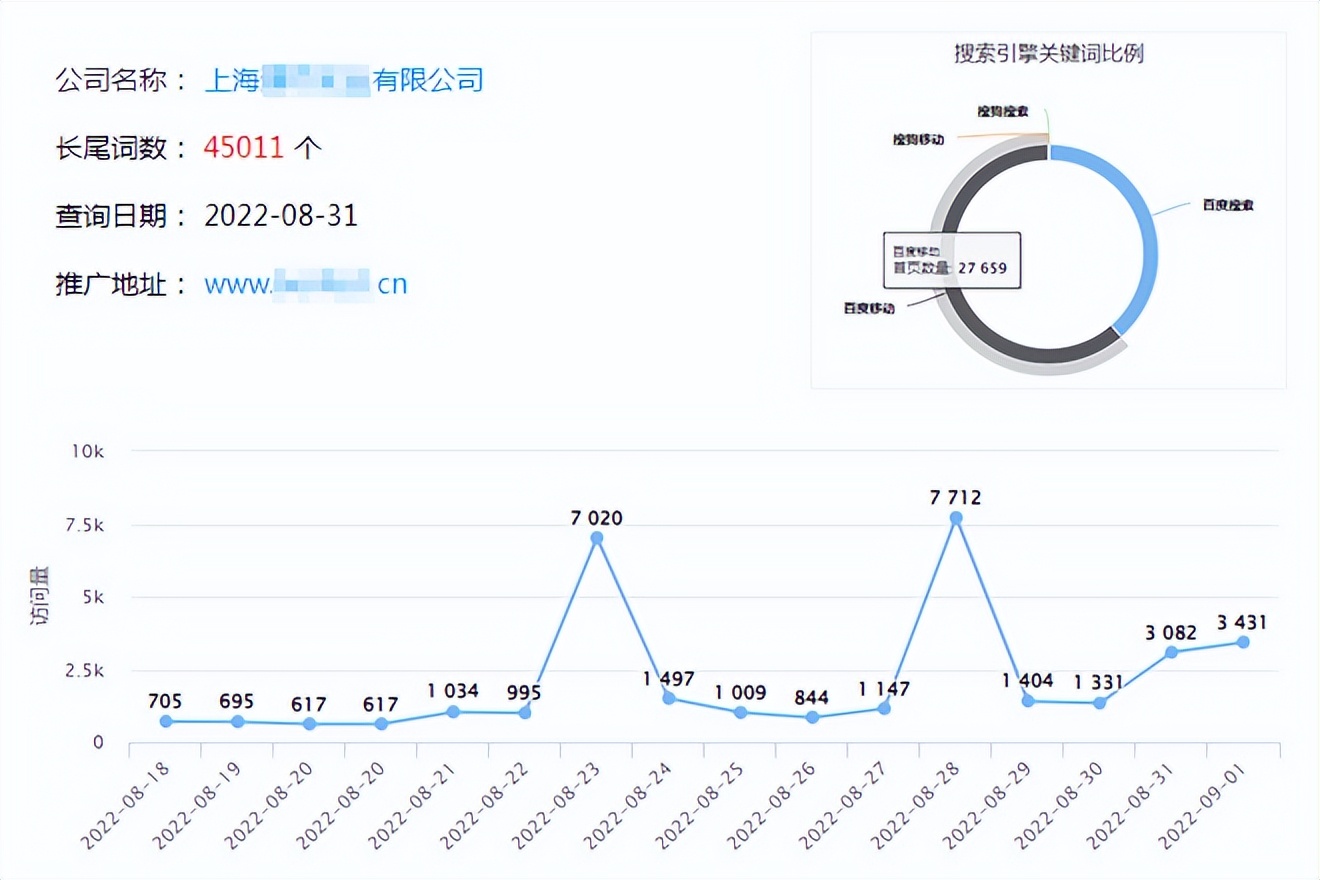Image resolution: width=1320 pixels, height=880 pixels.
Task: Click the 2022-08-28 date label on the x-axis
Action: click(x=909, y=805)
